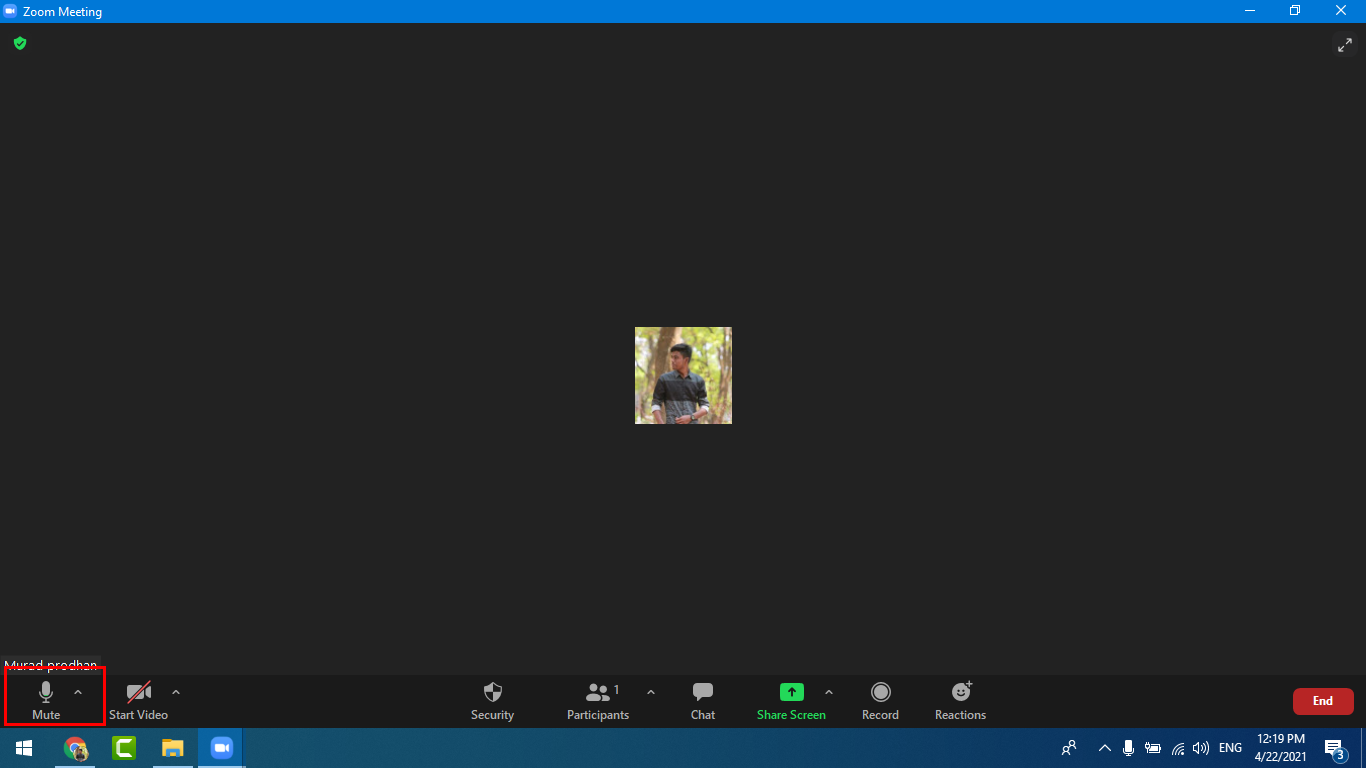1366x768 pixels.
Task: Click the red End meeting button
Action: pyautogui.click(x=1322, y=701)
